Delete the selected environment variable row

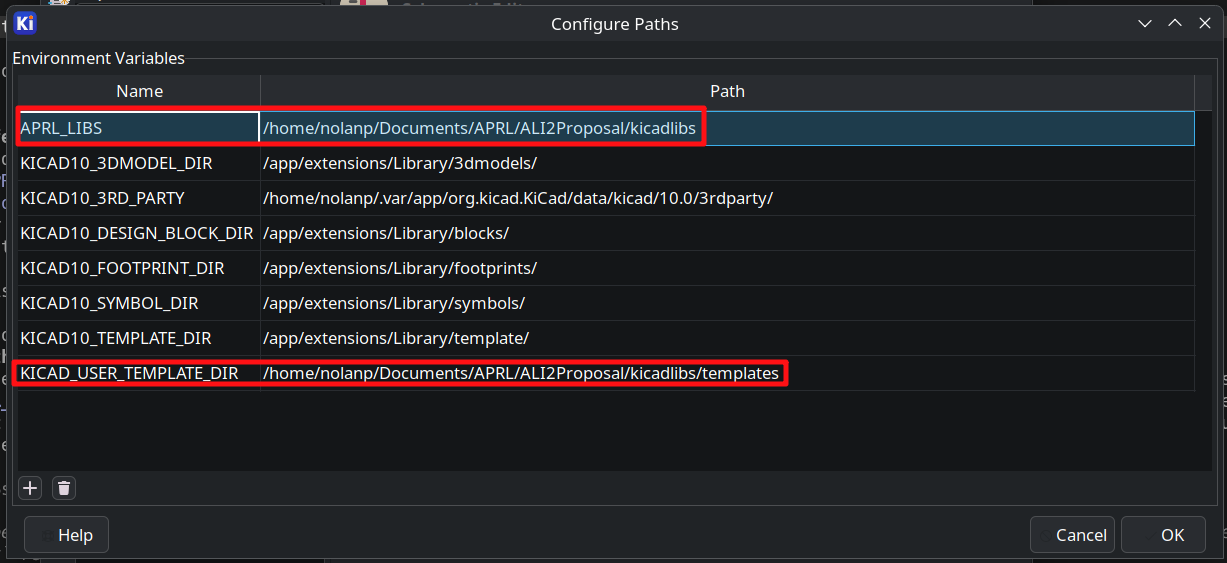pyautogui.click(x=64, y=488)
